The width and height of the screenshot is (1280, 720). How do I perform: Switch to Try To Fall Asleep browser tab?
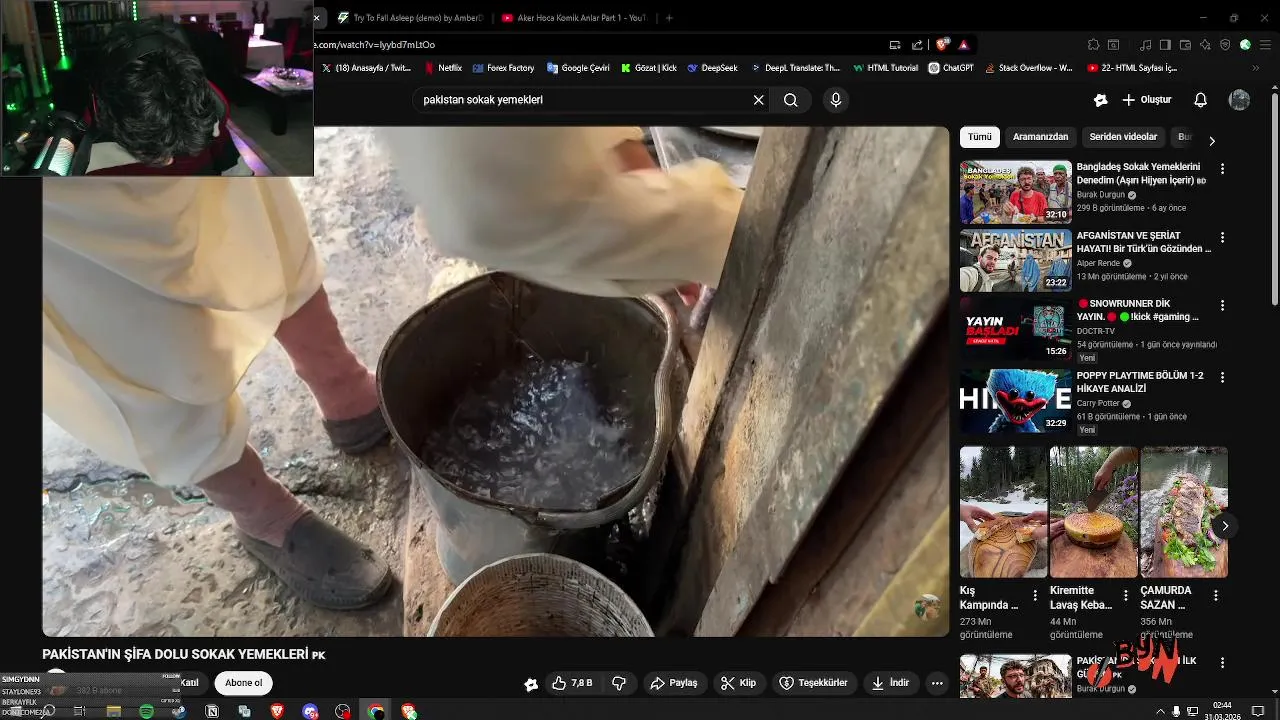point(410,18)
